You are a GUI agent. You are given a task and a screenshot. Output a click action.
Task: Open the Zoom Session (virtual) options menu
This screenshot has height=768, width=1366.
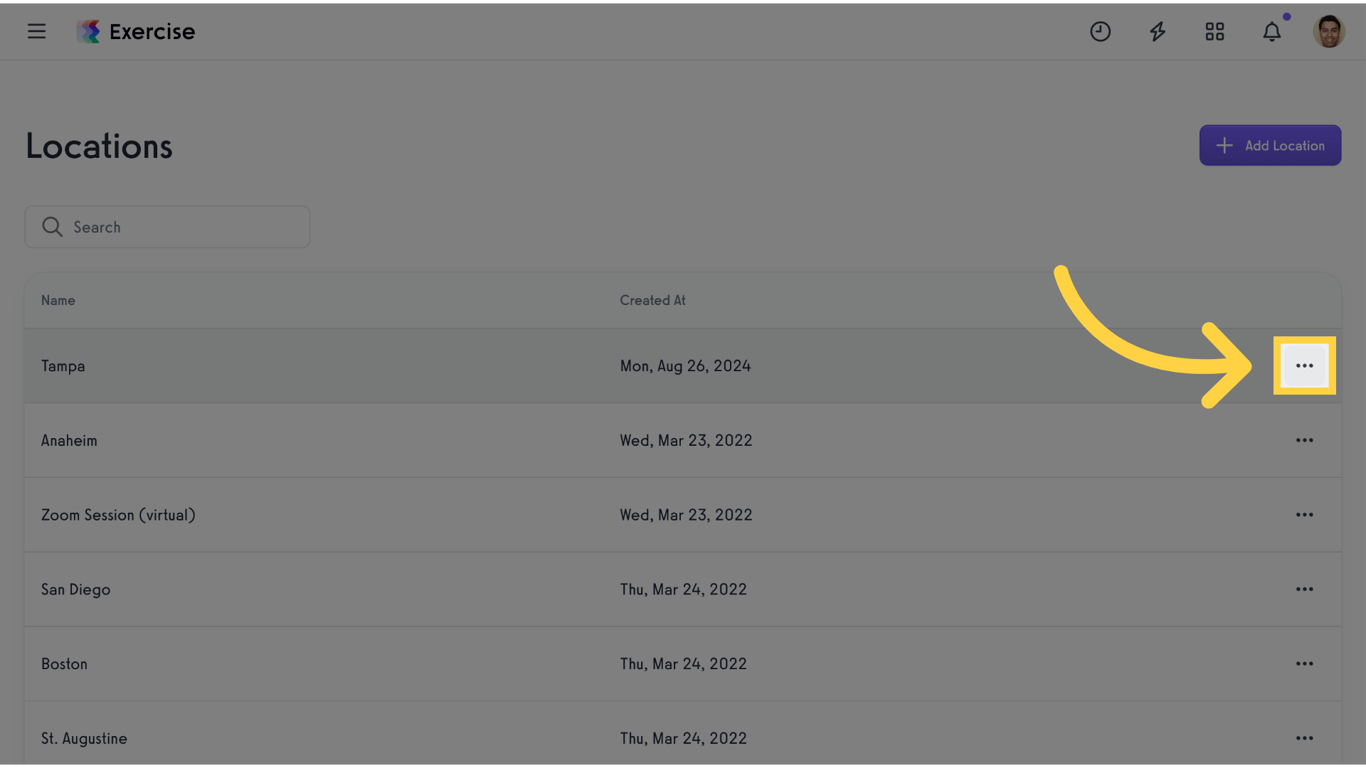(1304, 515)
